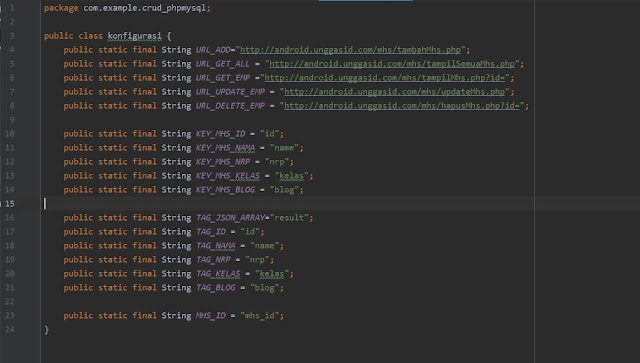Click the TAG_BLOG constant name
This screenshot has width=640, height=363.
216,287
